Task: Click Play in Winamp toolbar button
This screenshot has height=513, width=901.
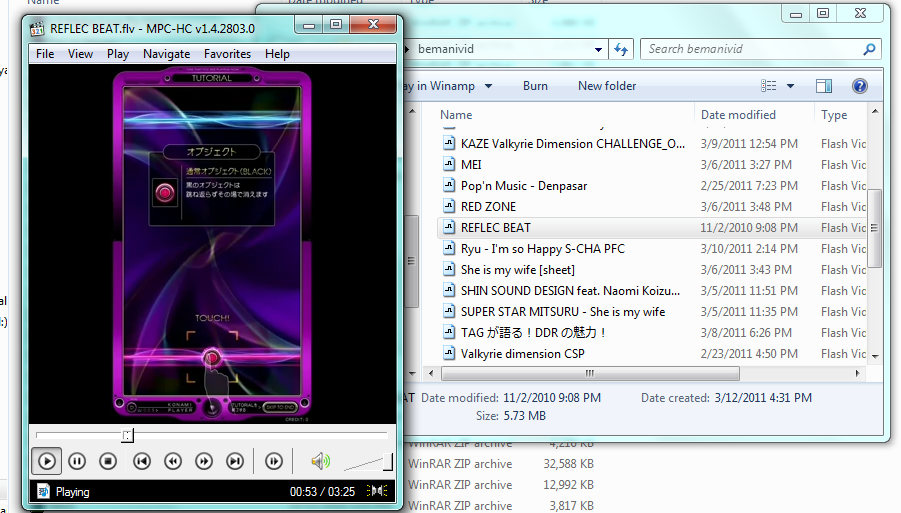Action: click(439, 86)
